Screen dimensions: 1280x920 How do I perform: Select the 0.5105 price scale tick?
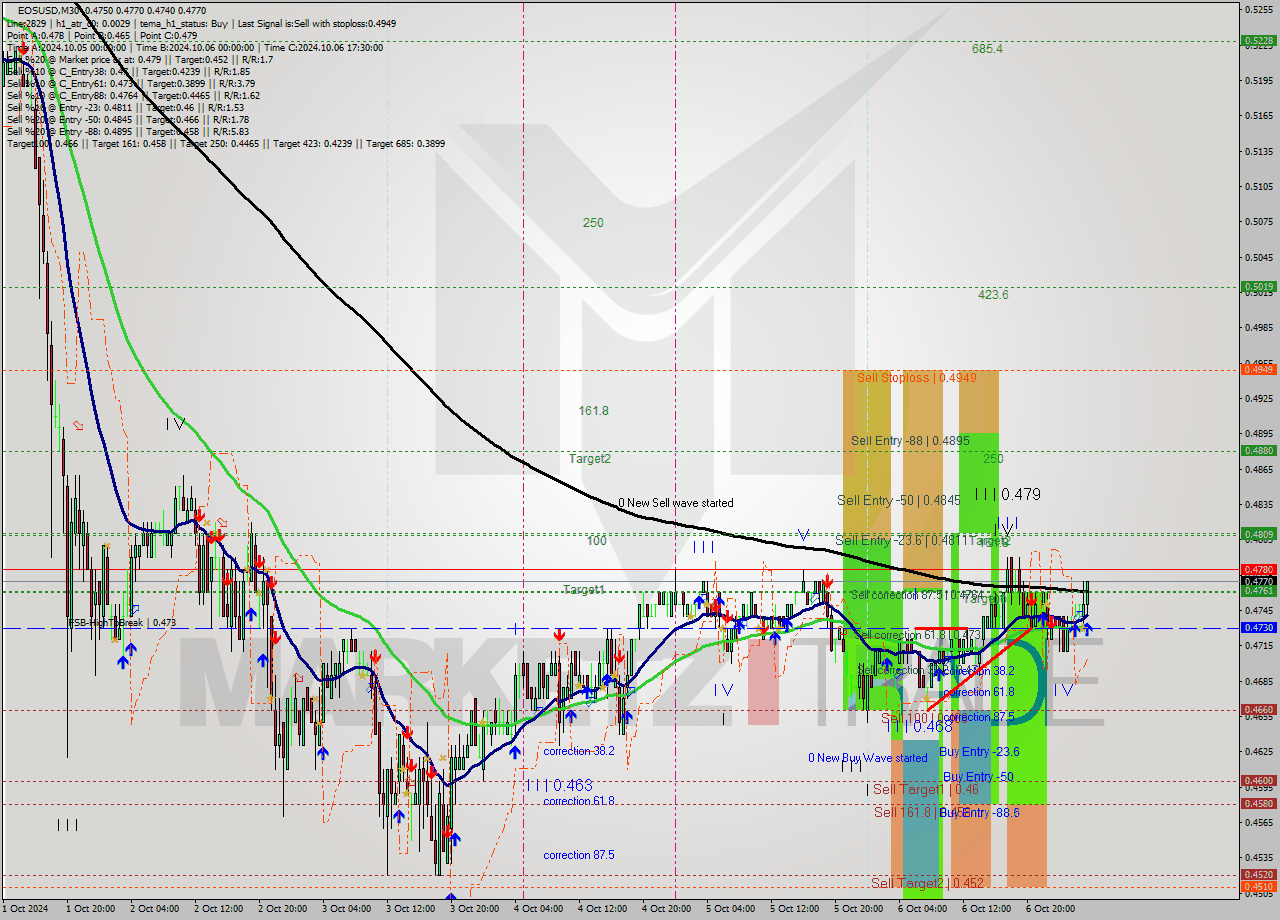pos(1259,187)
